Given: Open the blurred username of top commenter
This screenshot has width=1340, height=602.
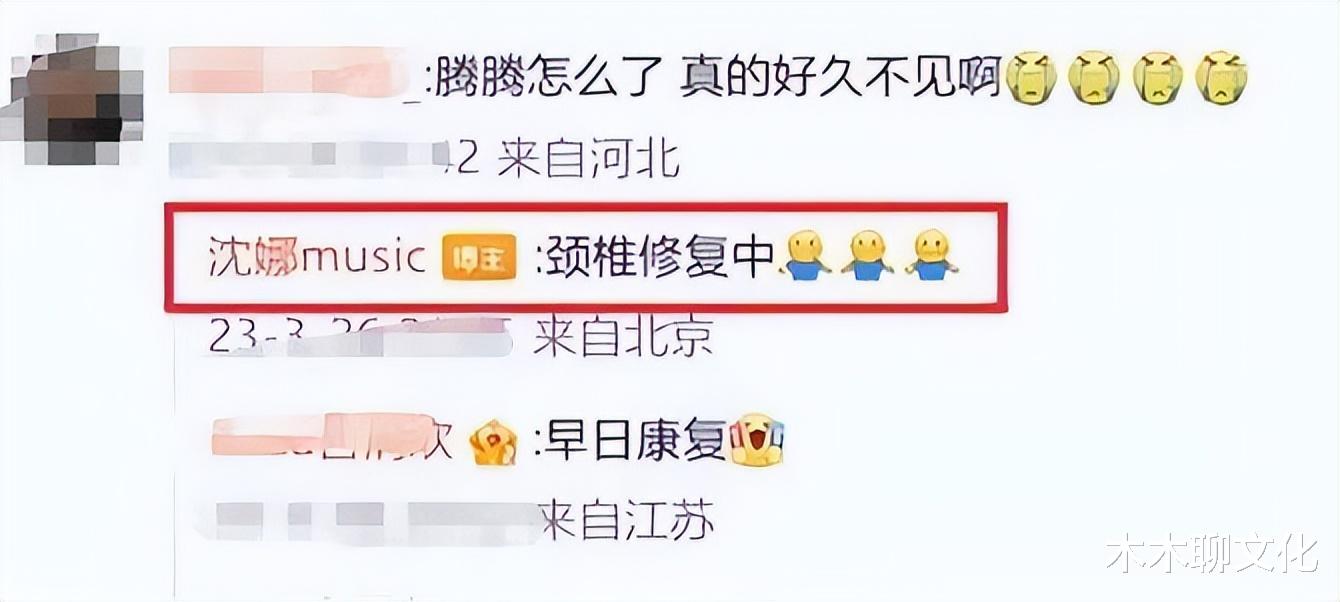Looking at the screenshot, I should [x=297, y=73].
